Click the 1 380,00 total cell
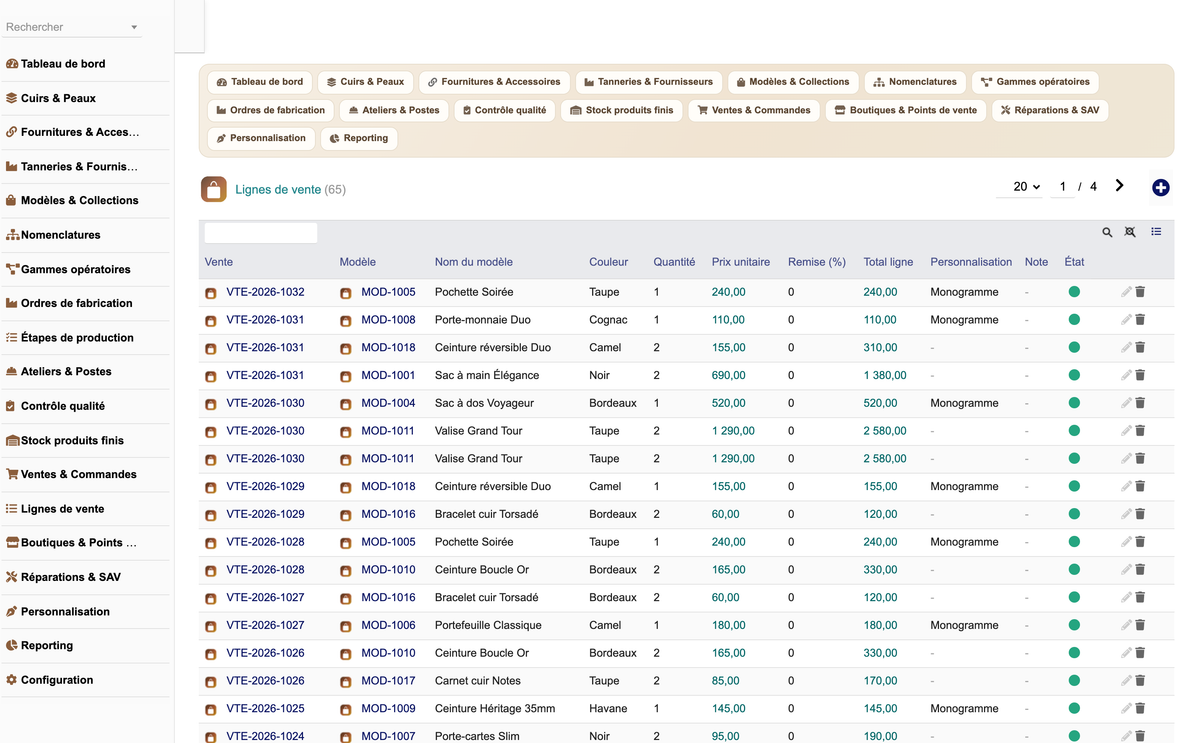Viewport: 1200px width, 743px height. click(x=885, y=376)
